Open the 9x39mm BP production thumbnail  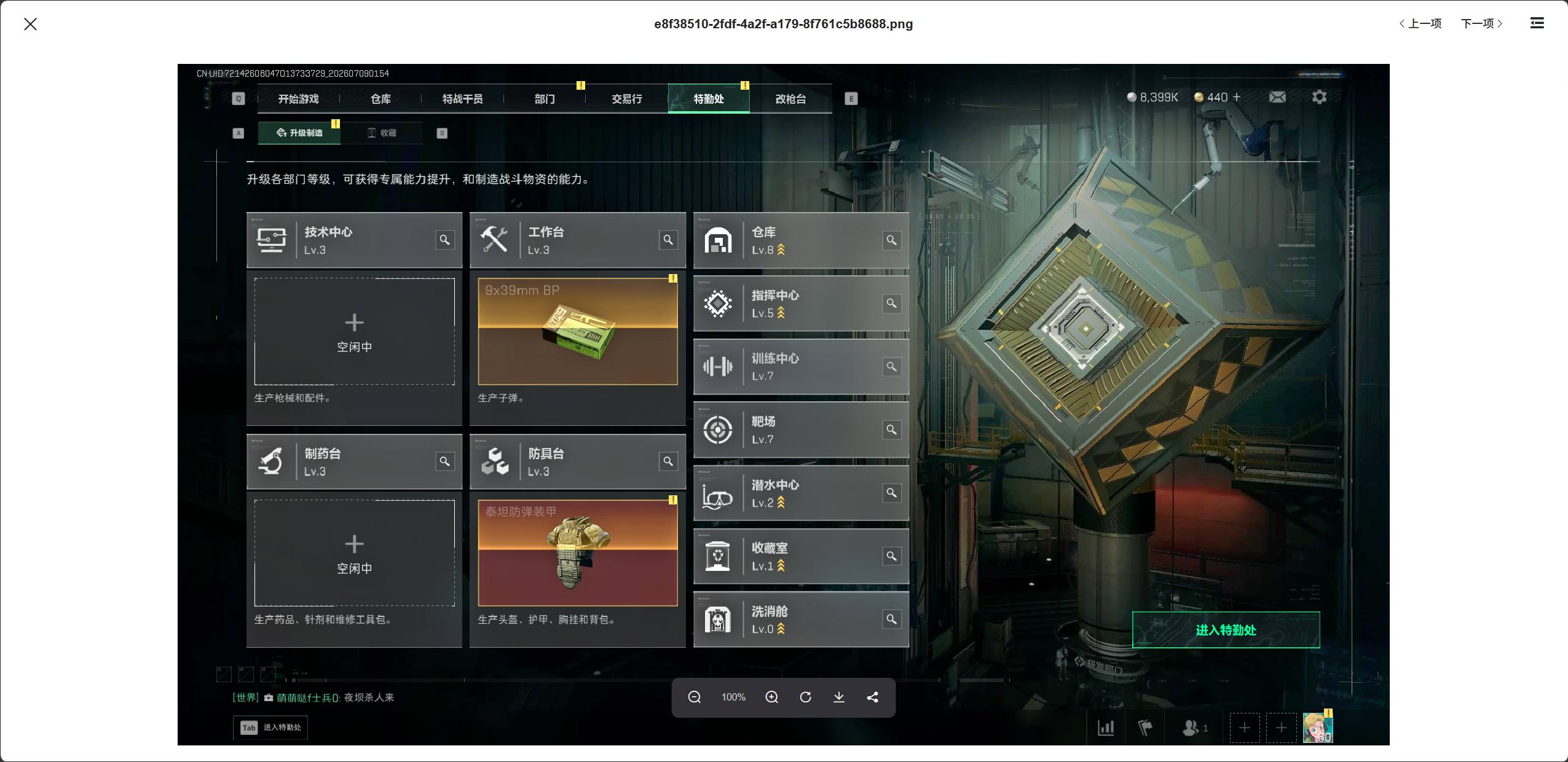point(578,331)
